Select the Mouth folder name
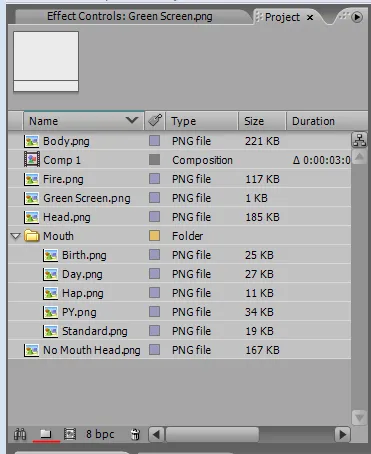The height and width of the screenshot is (454, 371). (x=58, y=236)
